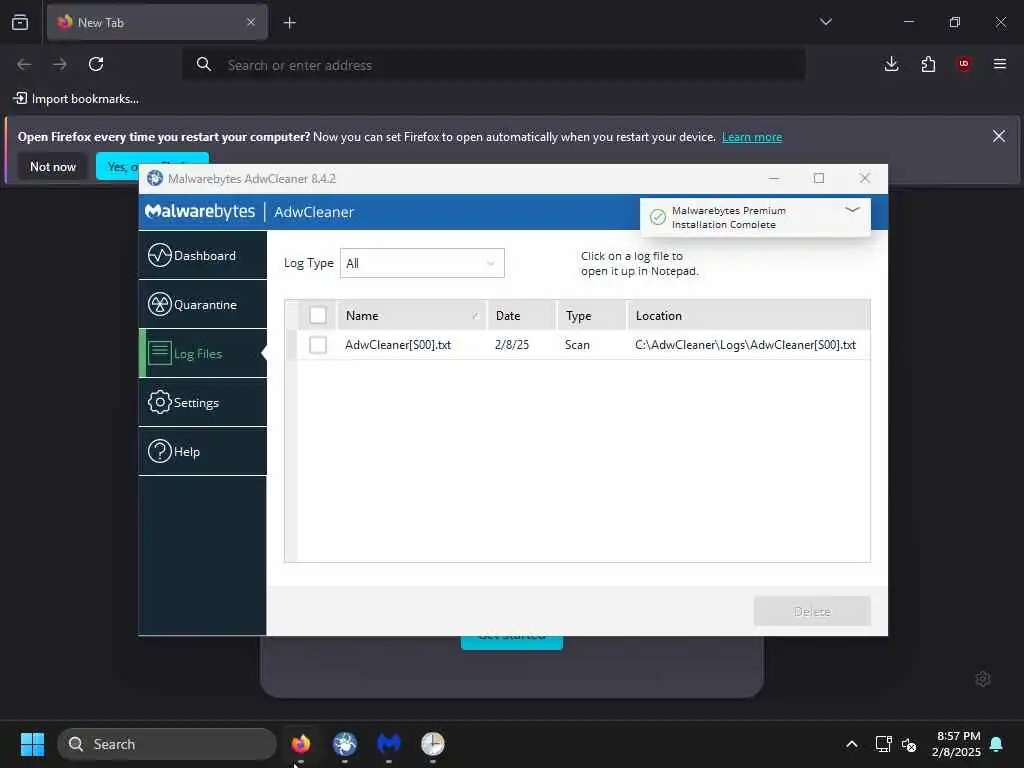Viewport: 1024px width, 768px height.
Task: Open the Windows Start menu
Action: coord(32,744)
